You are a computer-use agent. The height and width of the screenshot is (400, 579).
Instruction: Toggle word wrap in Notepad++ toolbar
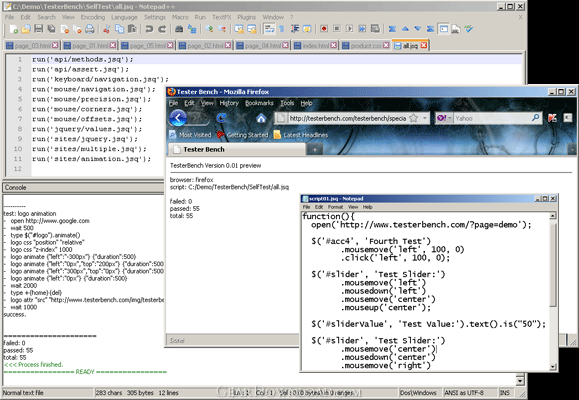click(269, 29)
